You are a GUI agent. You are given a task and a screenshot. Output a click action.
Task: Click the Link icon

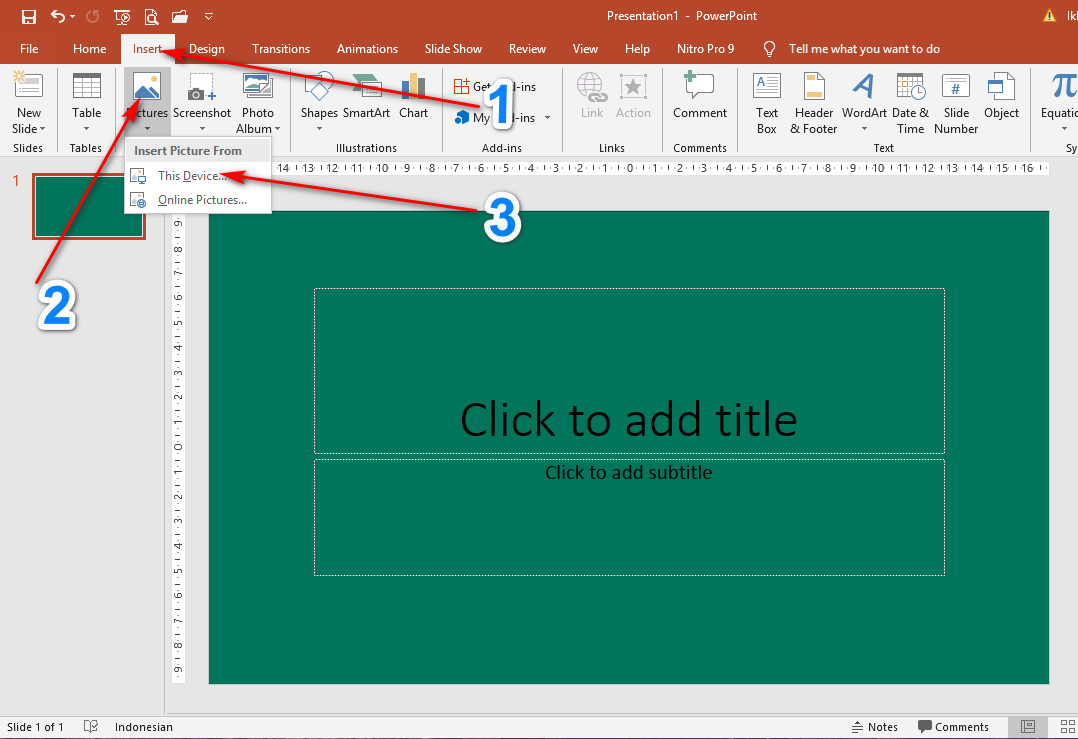591,95
